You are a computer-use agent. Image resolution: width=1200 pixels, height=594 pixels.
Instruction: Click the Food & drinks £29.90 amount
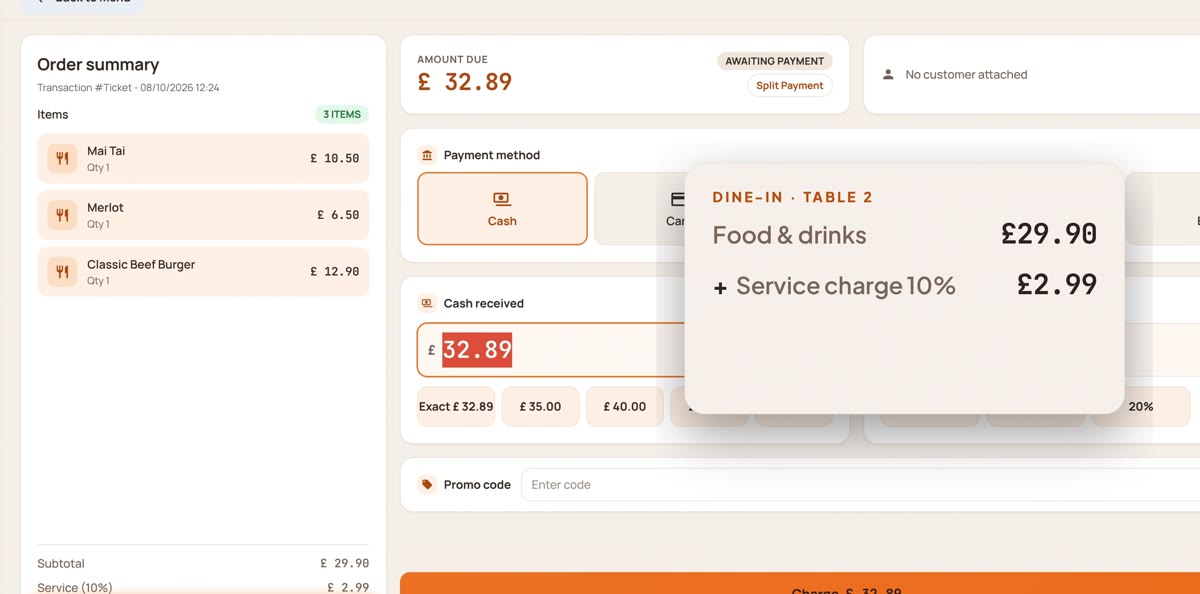coord(1049,234)
